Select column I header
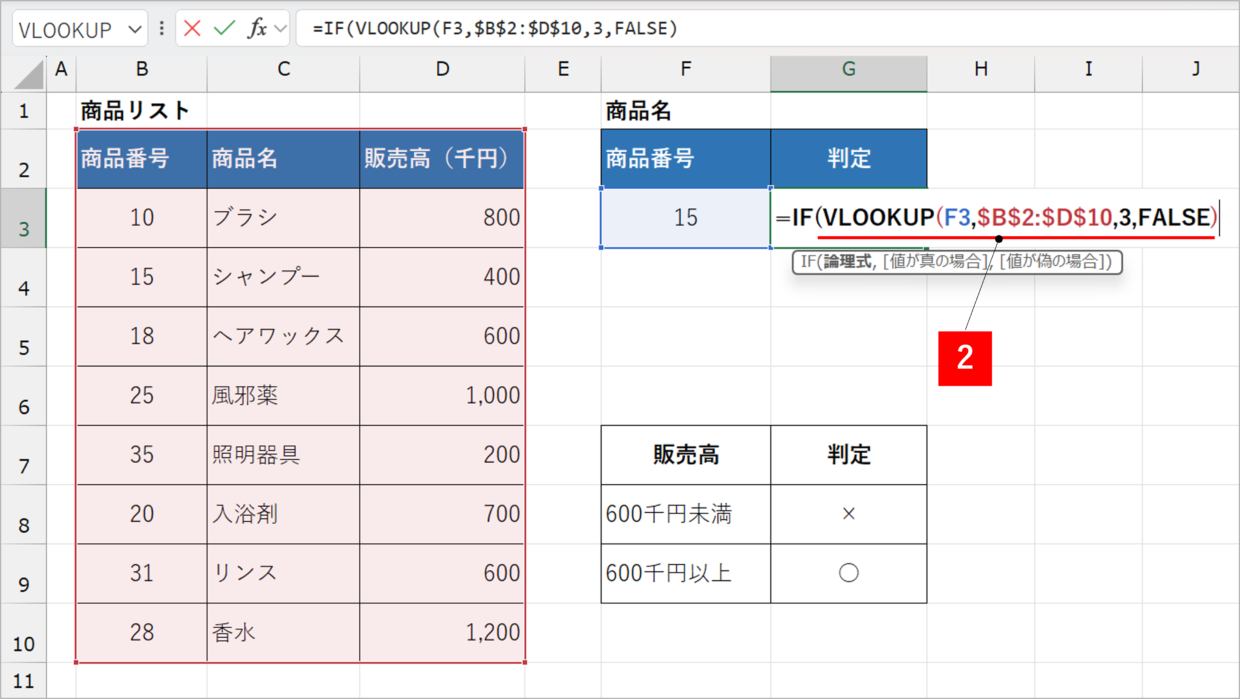Viewport: 1240px width, 699px height. coord(1089,69)
